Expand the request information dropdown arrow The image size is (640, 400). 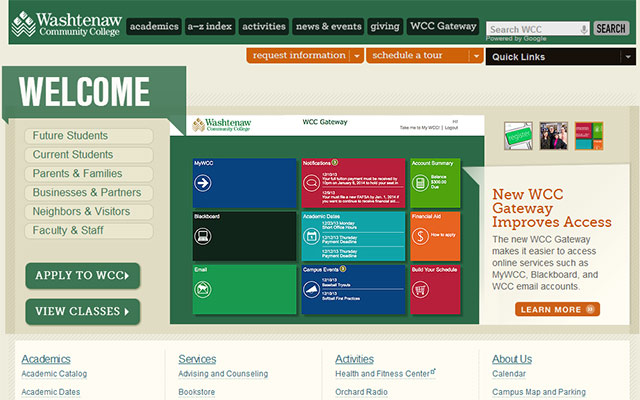pos(357,56)
